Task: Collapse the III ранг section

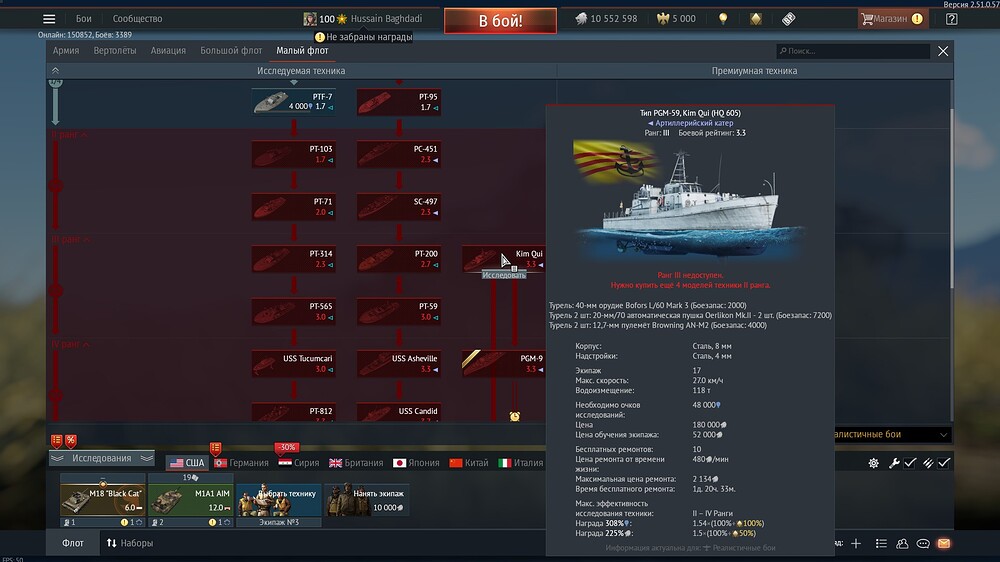Action: pyautogui.click(x=71, y=239)
